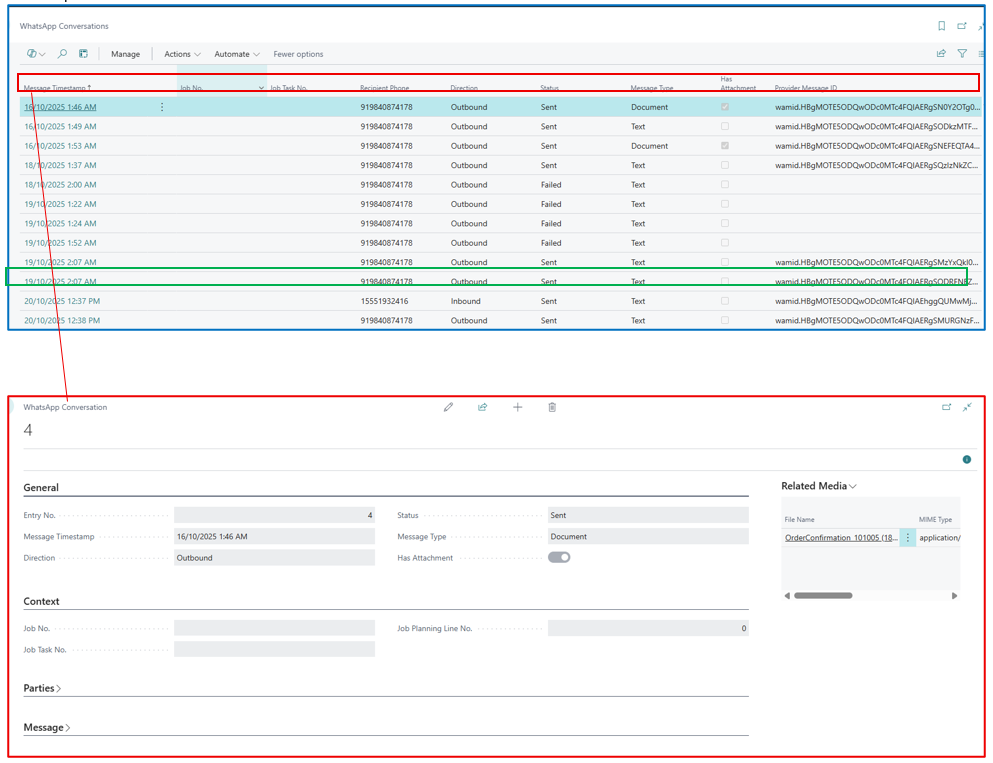
Task: Click the blue information icon on card
Action: [966, 460]
